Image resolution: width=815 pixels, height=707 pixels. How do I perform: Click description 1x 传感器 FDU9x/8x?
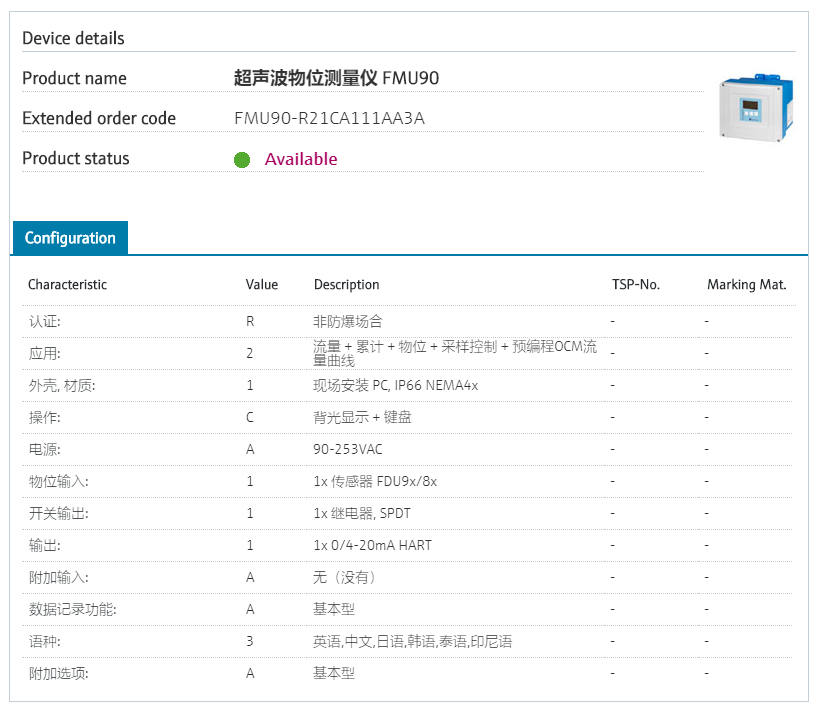click(x=375, y=481)
